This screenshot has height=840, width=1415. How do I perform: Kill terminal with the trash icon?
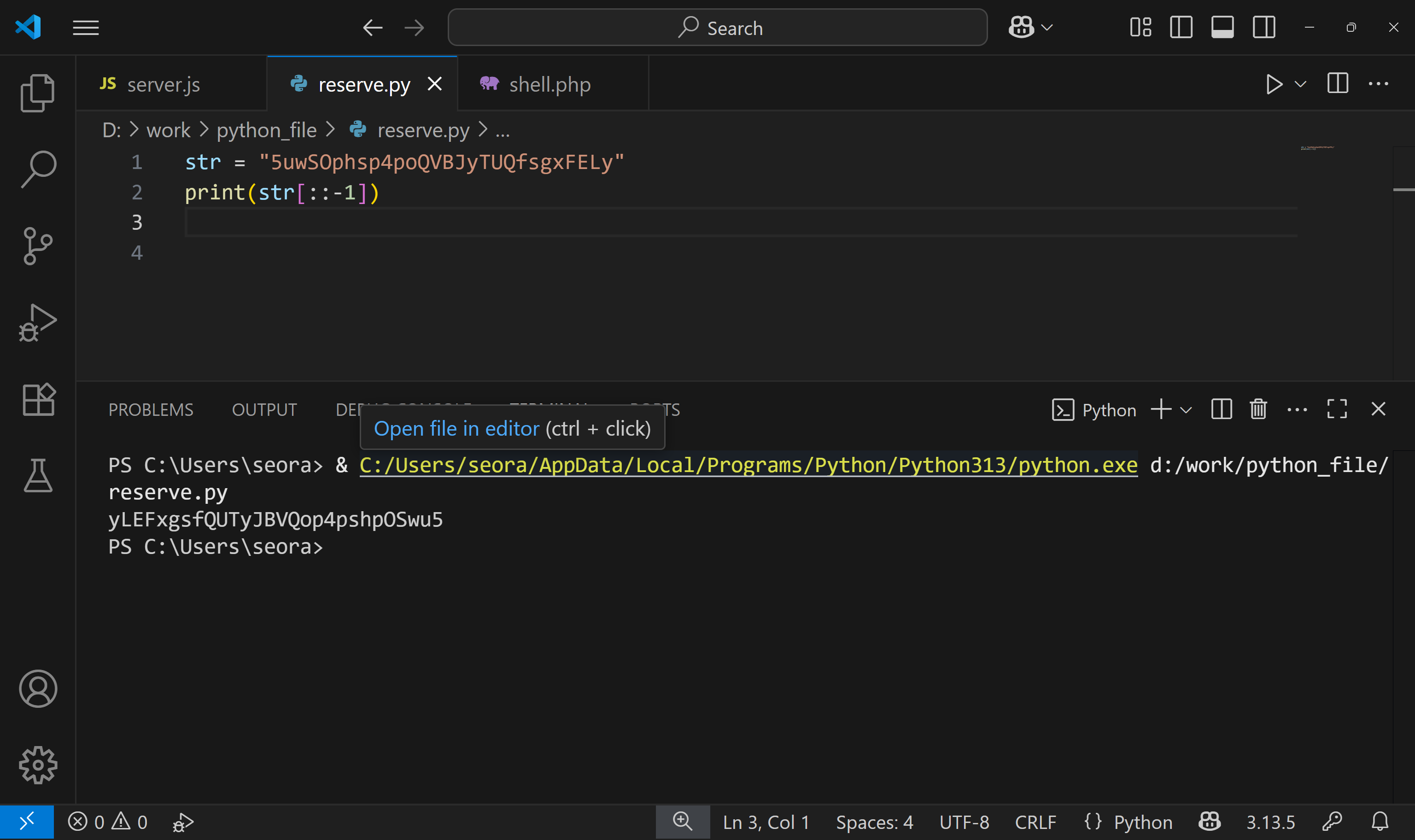[x=1257, y=409]
